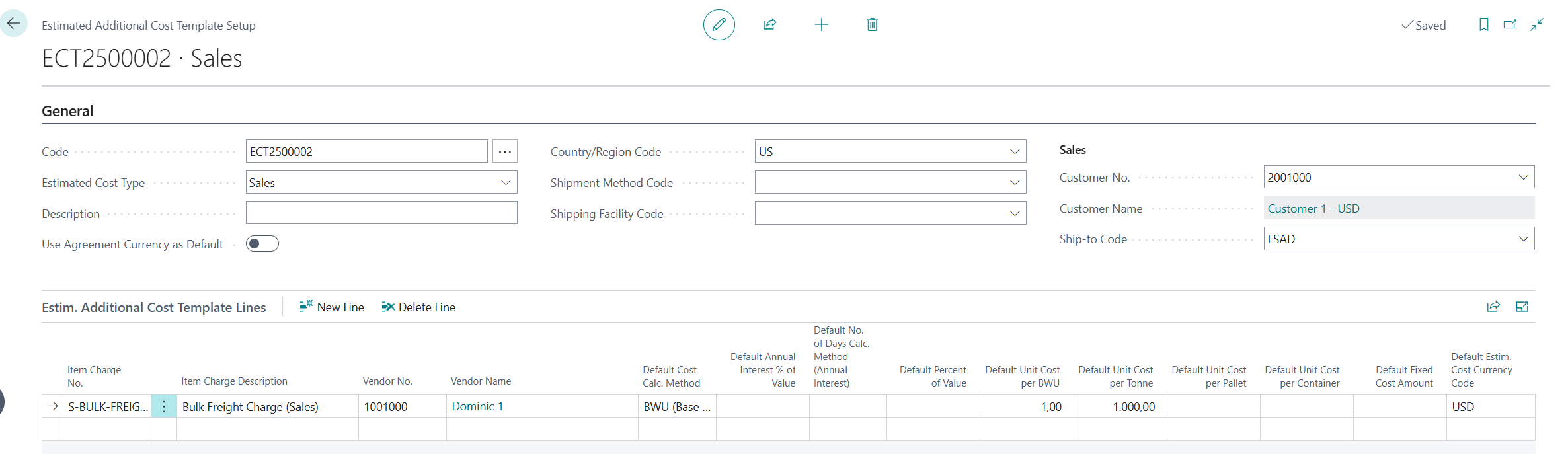The image size is (1568, 454).
Task: Click the back arrow icon
Action: (14, 24)
